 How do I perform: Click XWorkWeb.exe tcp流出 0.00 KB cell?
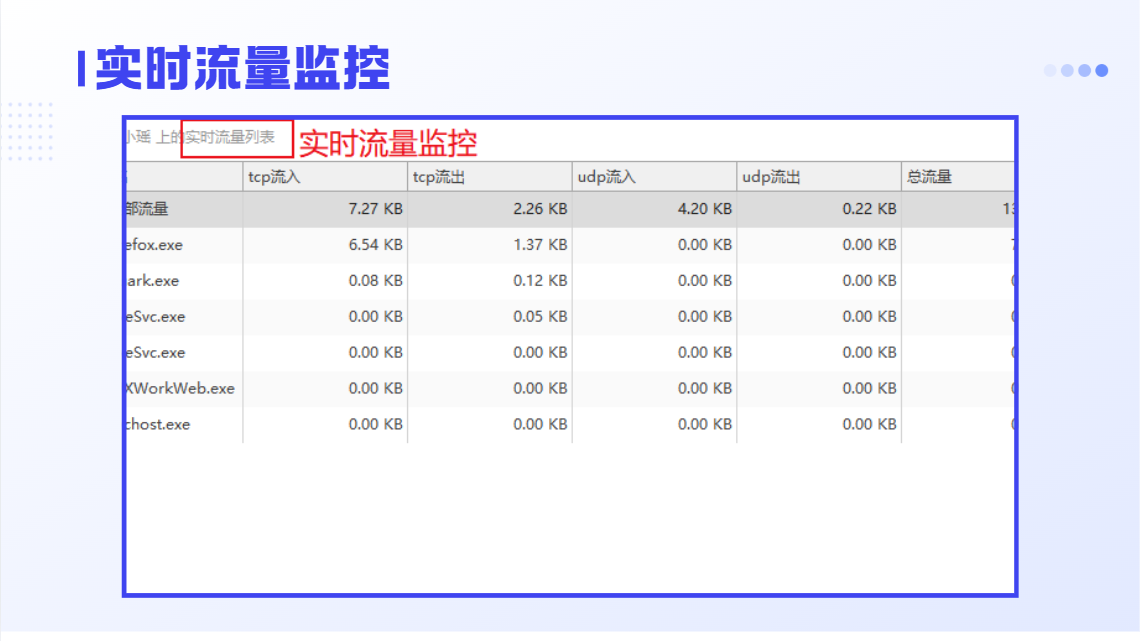490,388
